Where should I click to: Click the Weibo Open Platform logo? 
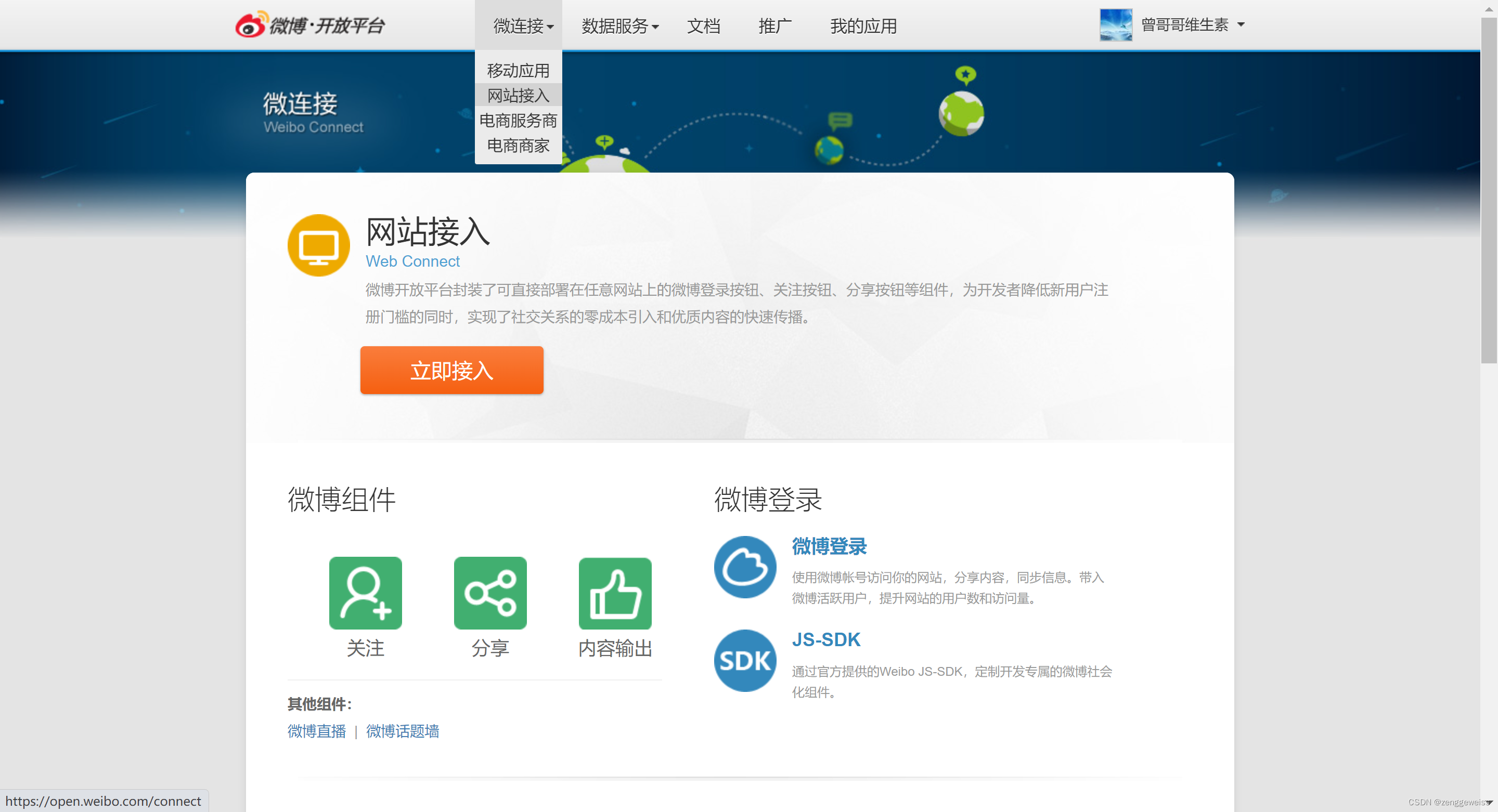click(x=309, y=25)
